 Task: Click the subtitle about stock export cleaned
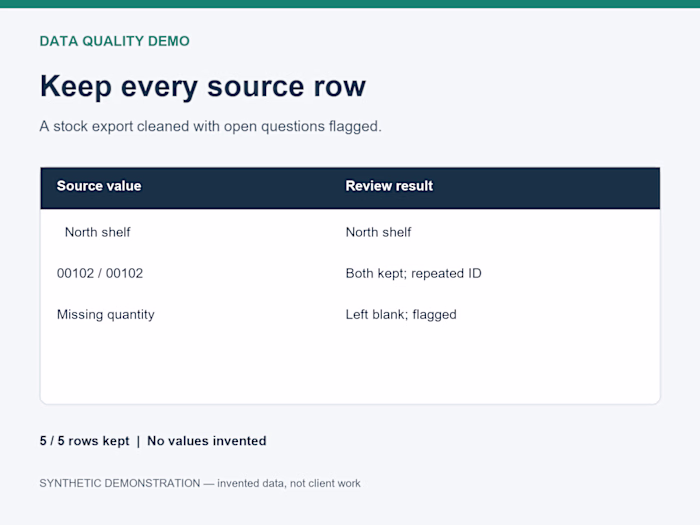(x=210, y=126)
